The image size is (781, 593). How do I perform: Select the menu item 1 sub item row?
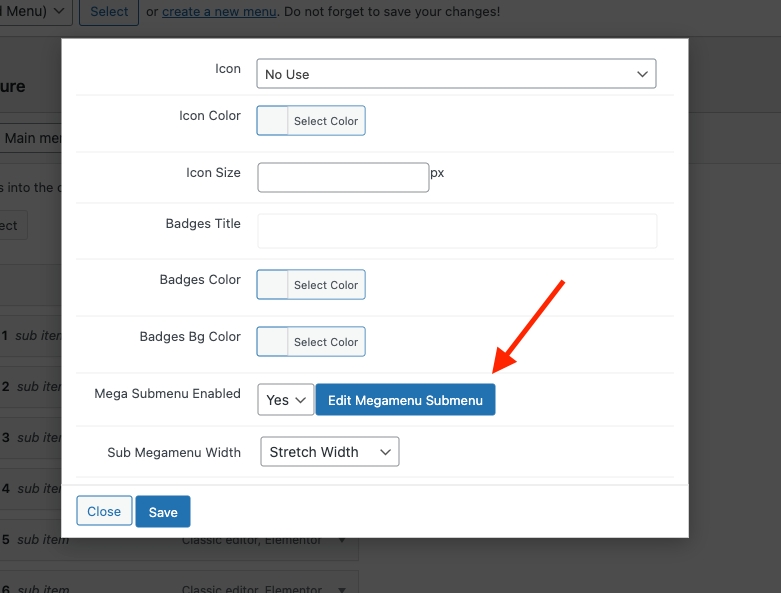(x=30, y=336)
